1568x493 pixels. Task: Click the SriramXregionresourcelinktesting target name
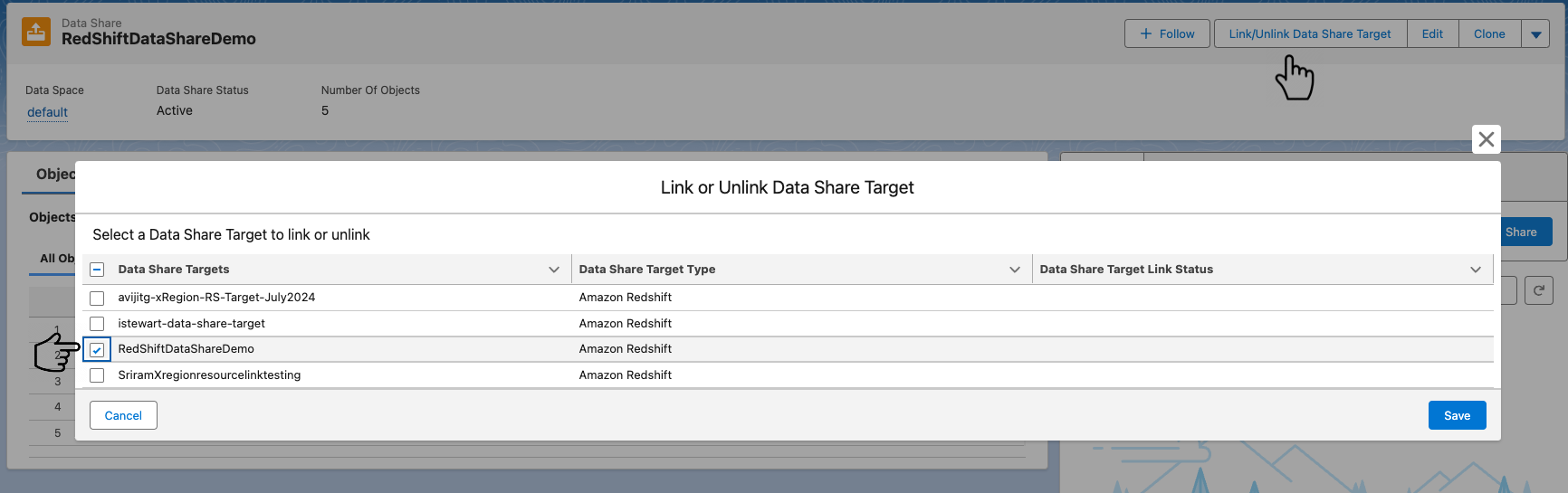209,375
